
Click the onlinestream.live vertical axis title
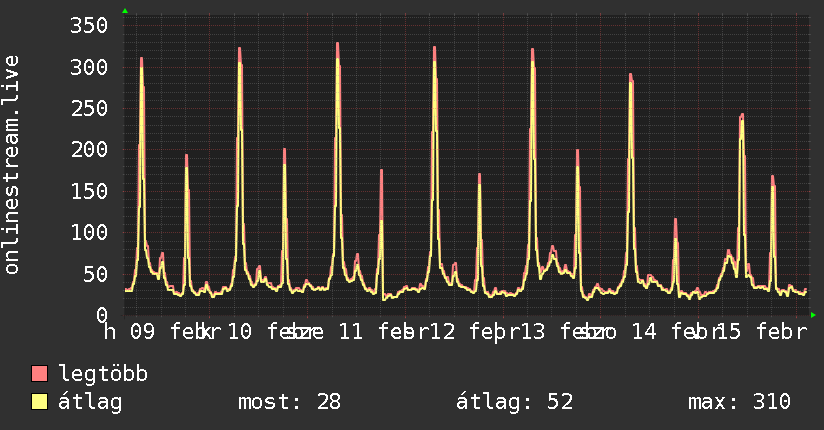pos(11,165)
